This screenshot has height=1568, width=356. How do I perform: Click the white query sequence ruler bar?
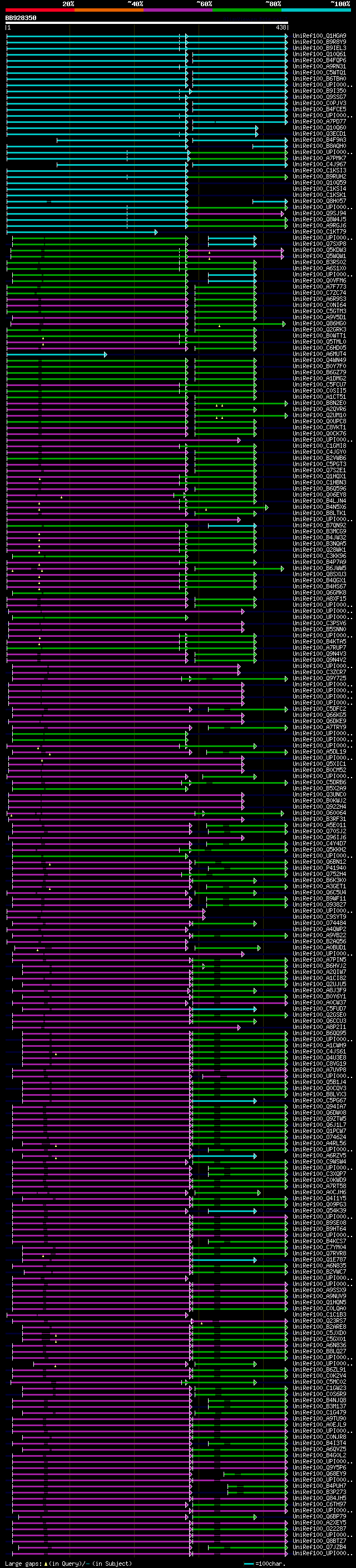pyautogui.click(x=147, y=22)
